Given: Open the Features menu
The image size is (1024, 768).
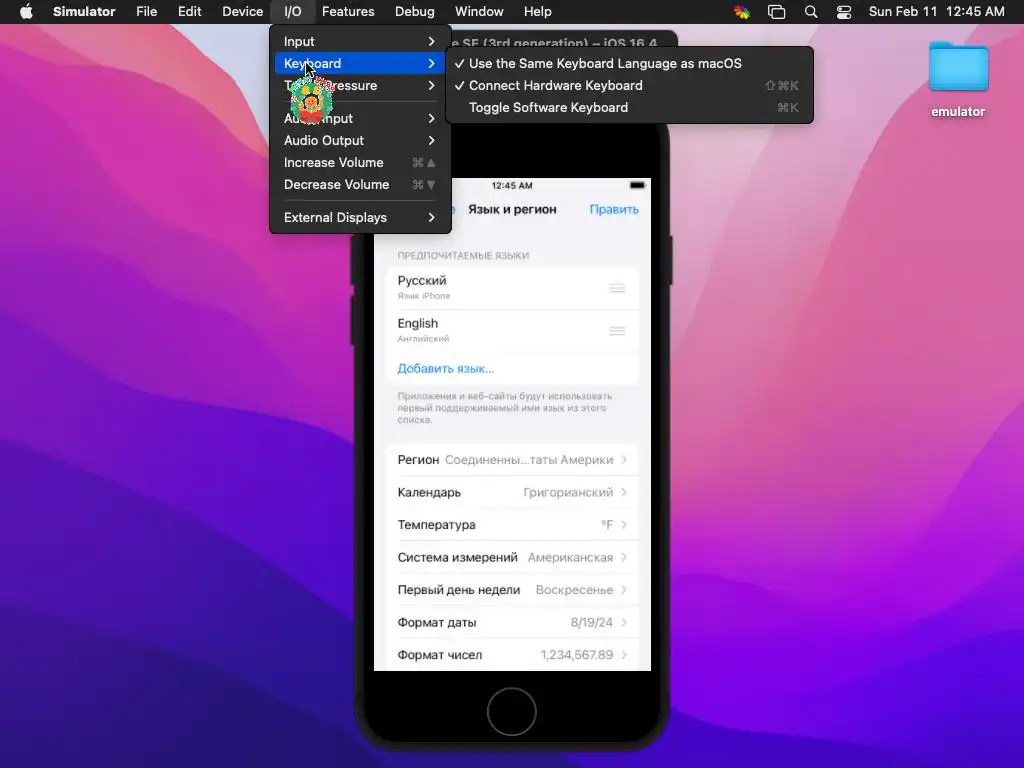Looking at the screenshot, I should point(348,11).
